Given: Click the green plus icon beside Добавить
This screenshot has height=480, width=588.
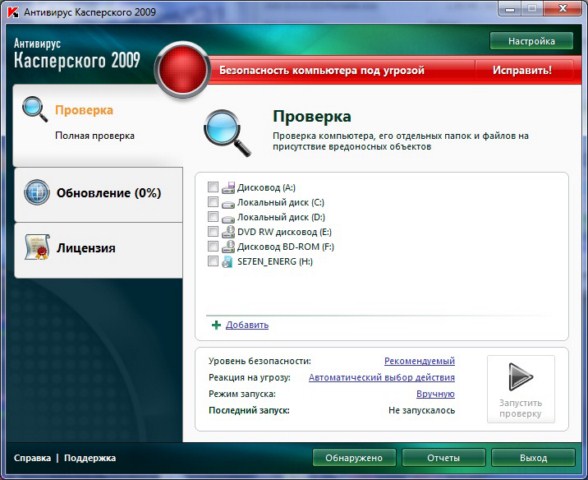Looking at the screenshot, I should click(216, 325).
